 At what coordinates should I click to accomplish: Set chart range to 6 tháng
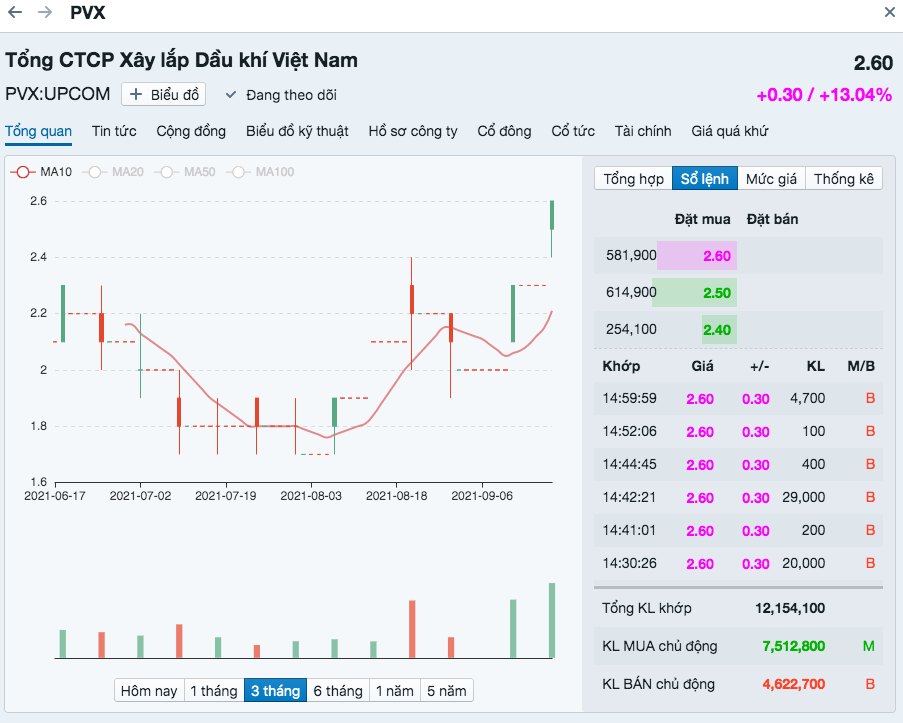338,691
